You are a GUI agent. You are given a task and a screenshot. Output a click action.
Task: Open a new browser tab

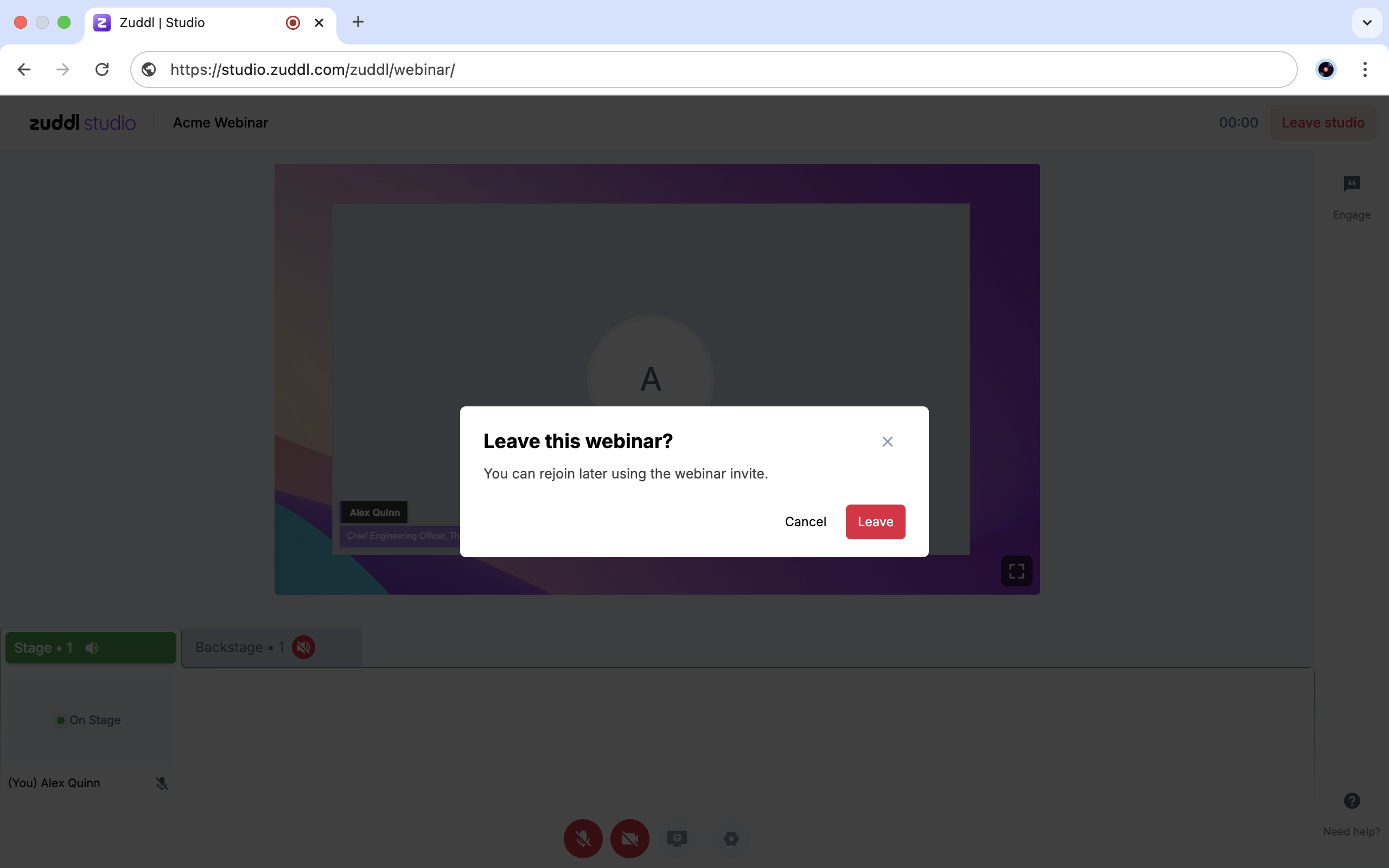pyautogui.click(x=358, y=22)
